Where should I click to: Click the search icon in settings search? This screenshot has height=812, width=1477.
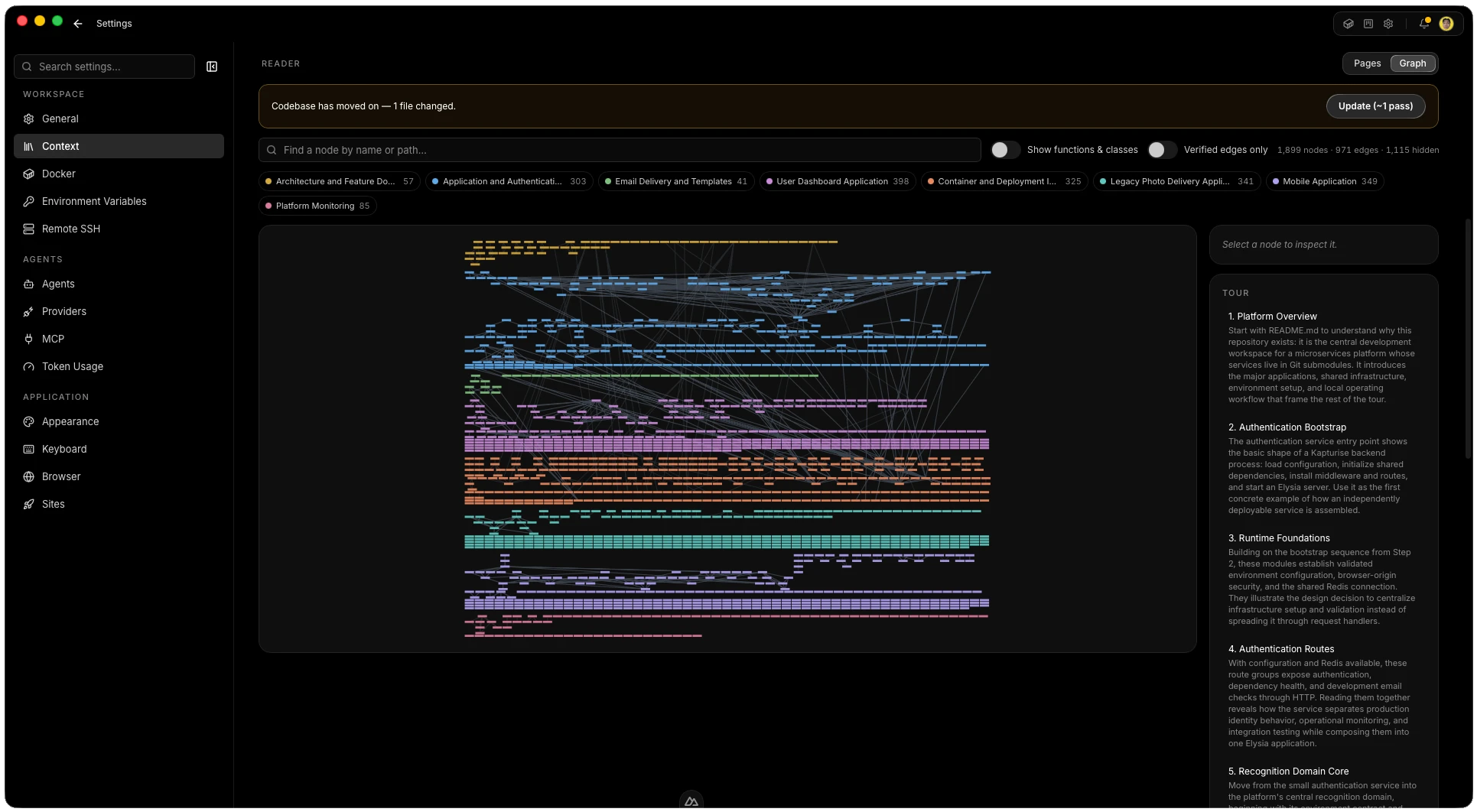pyautogui.click(x=27, y=67)
